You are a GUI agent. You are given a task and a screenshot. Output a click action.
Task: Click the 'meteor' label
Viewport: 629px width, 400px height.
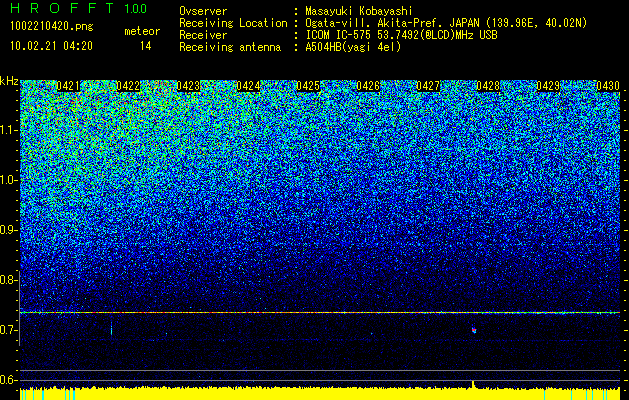(142, 31)
